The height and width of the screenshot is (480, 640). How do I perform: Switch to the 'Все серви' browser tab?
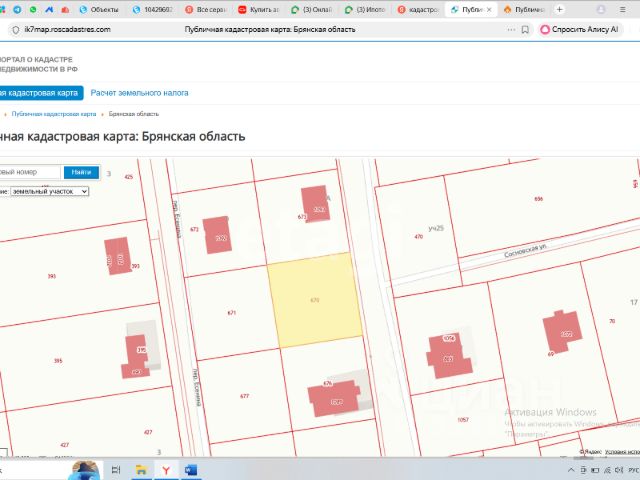pyautogui.click(x=205, y=9)
